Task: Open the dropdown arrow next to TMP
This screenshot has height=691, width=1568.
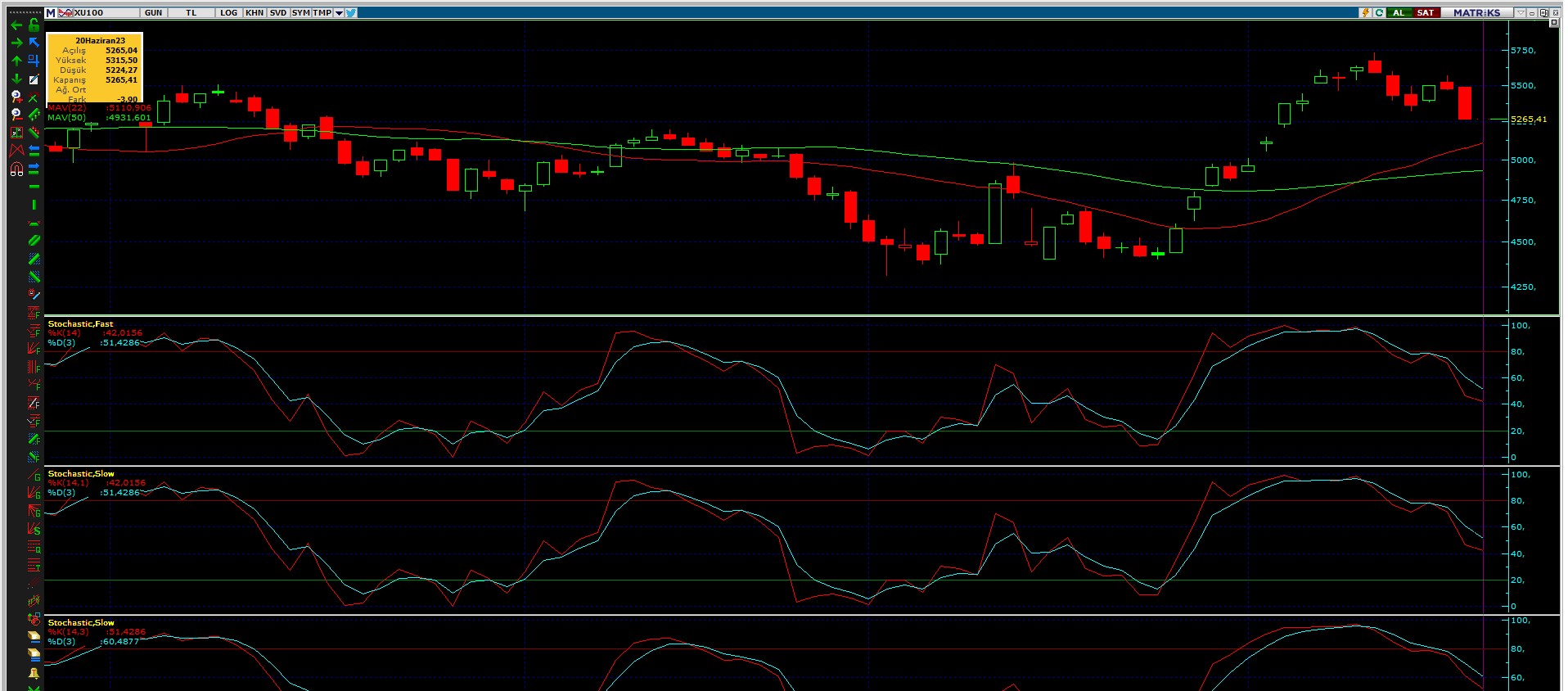Action: pyautogui.click(x=339, y=13)
